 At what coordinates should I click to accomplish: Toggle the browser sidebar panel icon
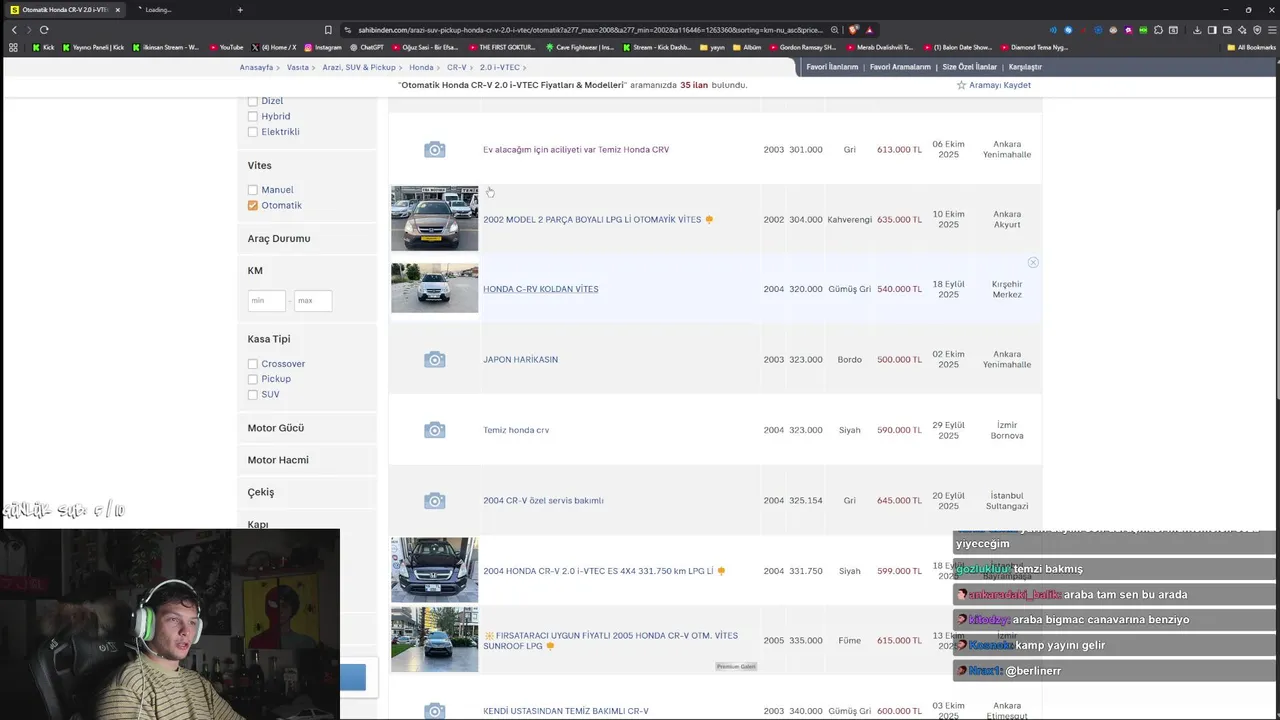(1212, 30)
